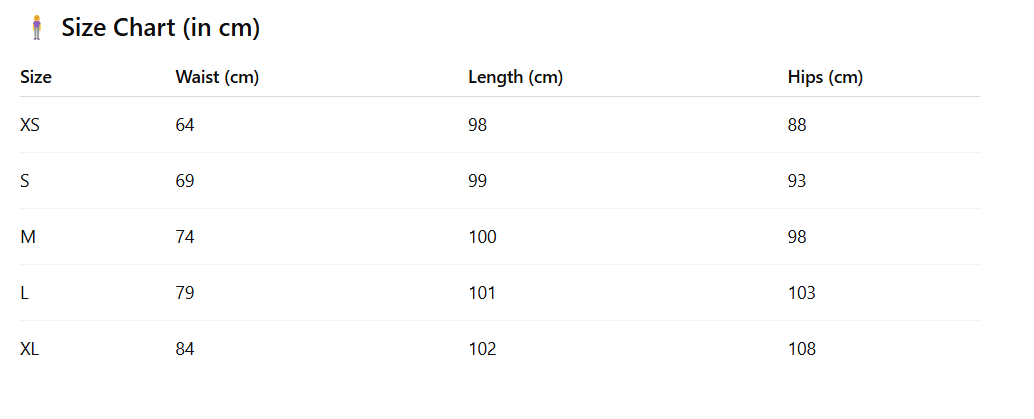Select the Hips (cm) column header
Image resolution: width=1034 pixels, height=419 pixels.
825,77
